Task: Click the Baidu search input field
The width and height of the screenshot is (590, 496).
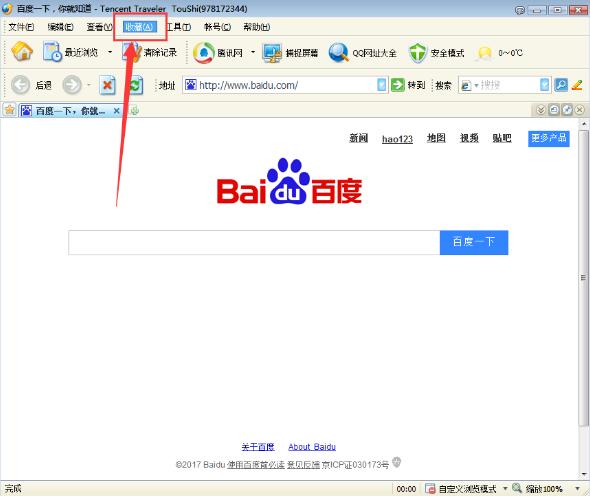Action: pyautogui.click(x=254, y=242)
